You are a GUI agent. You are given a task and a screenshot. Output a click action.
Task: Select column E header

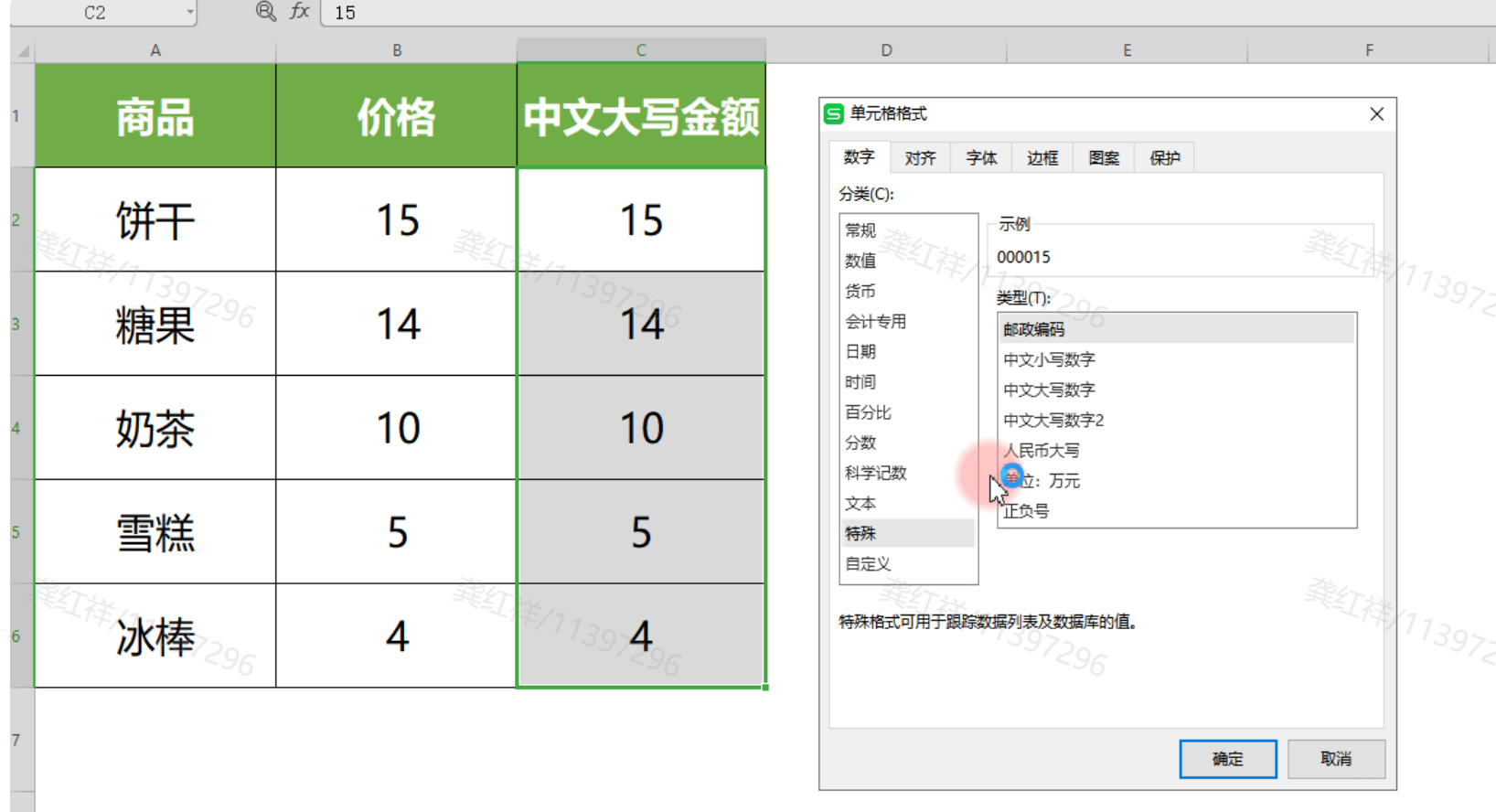[1127, 50]
